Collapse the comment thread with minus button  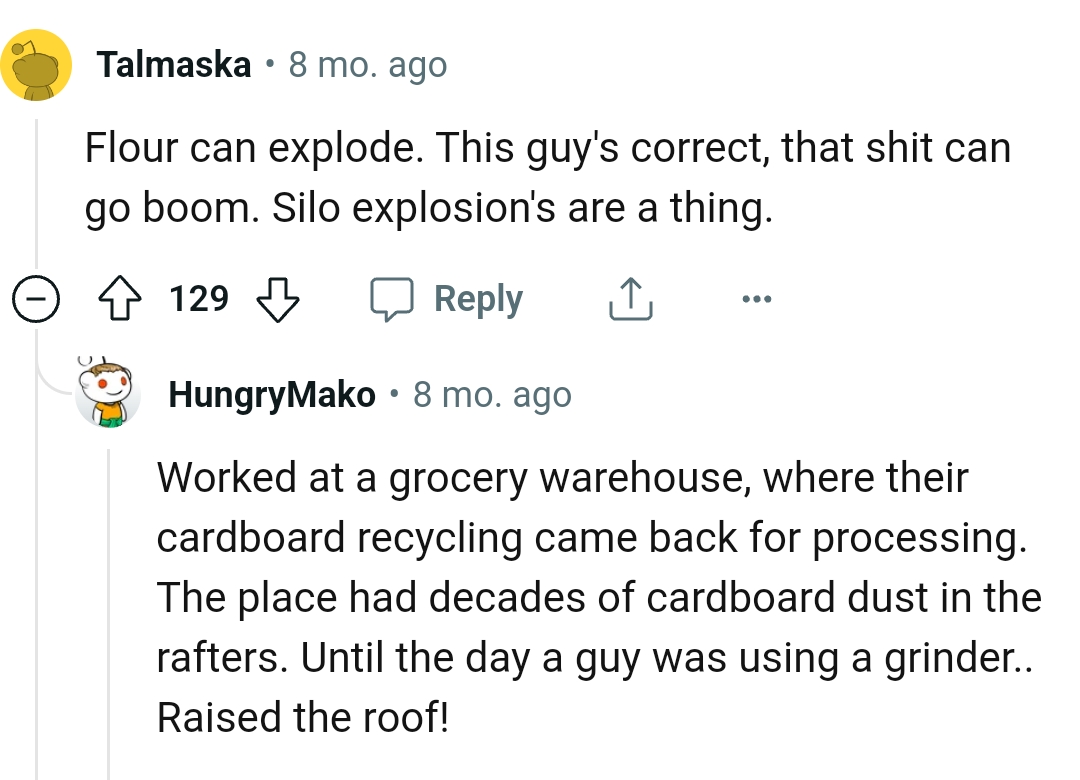coord(36,297)
